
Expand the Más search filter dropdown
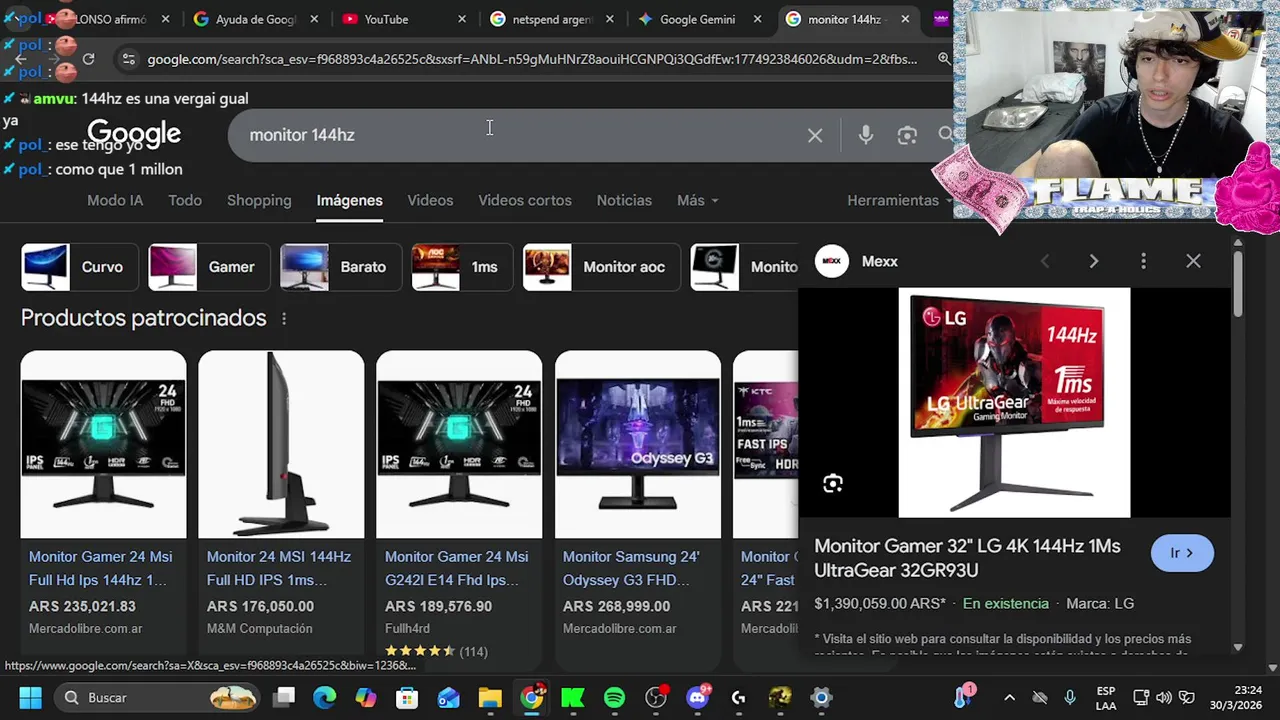click(x=697, y=200)
